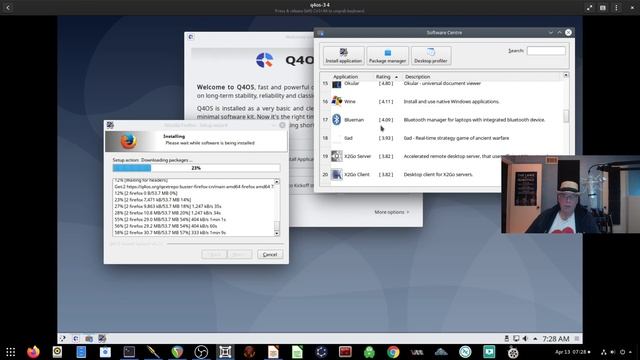Open the green spreadsheet app in host dock

pyautogui.click(x=297, y=352)
